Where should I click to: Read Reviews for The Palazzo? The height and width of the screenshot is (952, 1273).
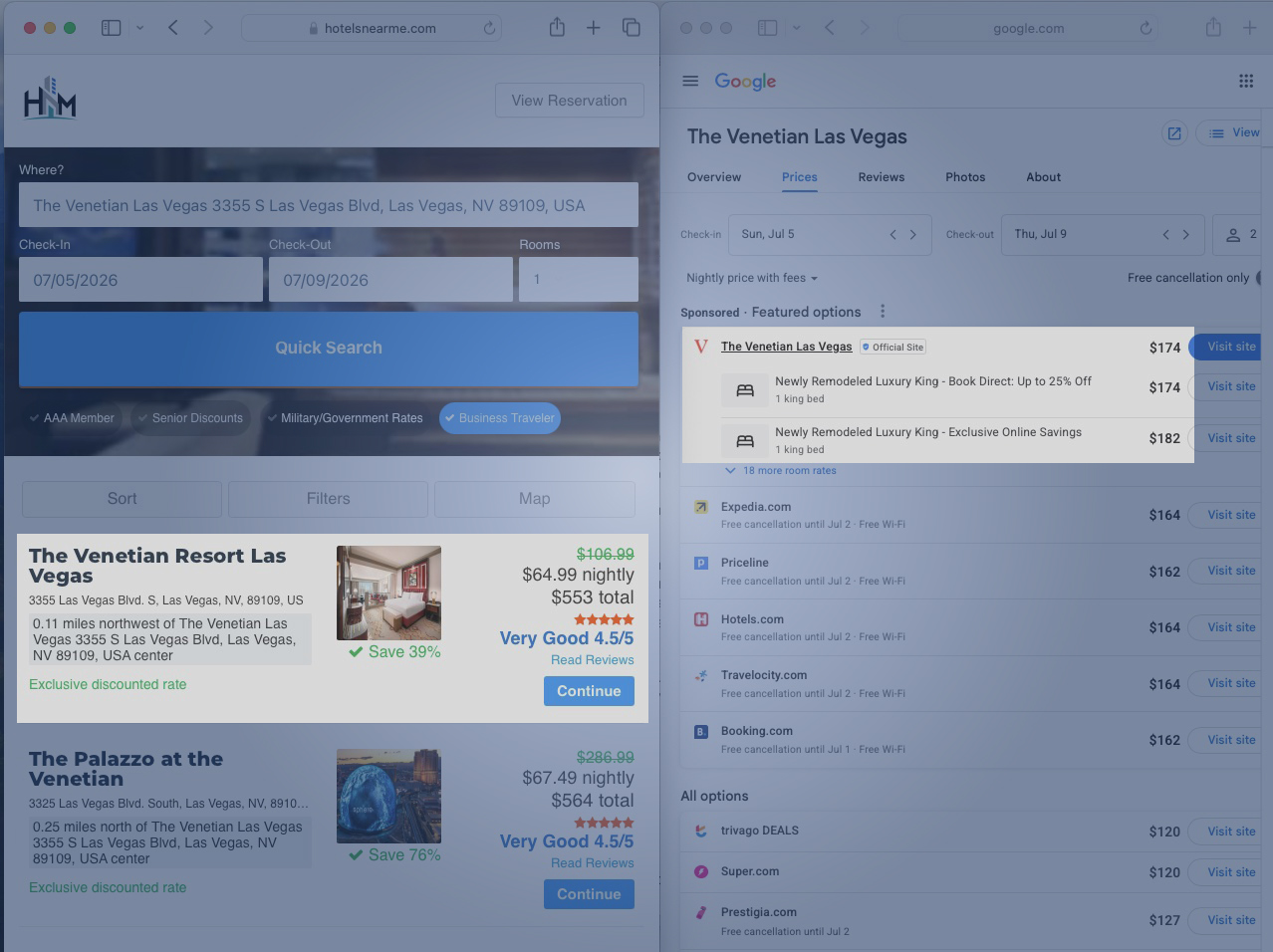[x=593, y=863]
